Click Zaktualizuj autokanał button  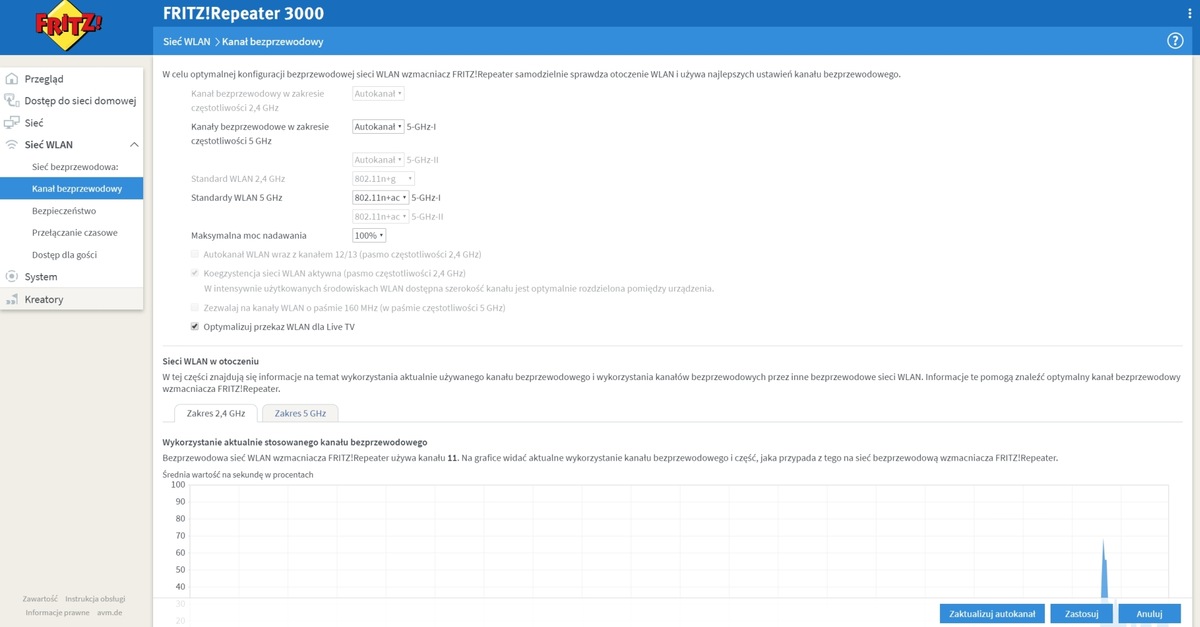992,614
